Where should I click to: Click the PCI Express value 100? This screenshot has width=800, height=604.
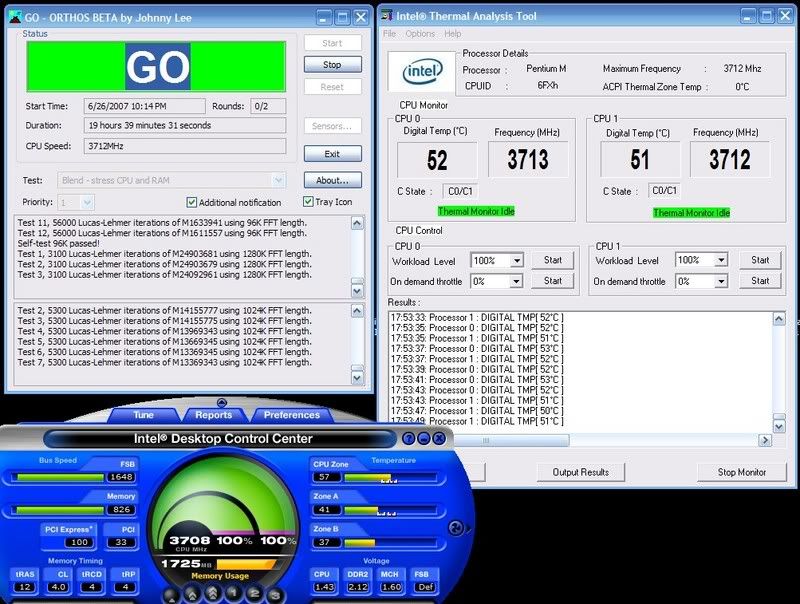tap(79, 542)
